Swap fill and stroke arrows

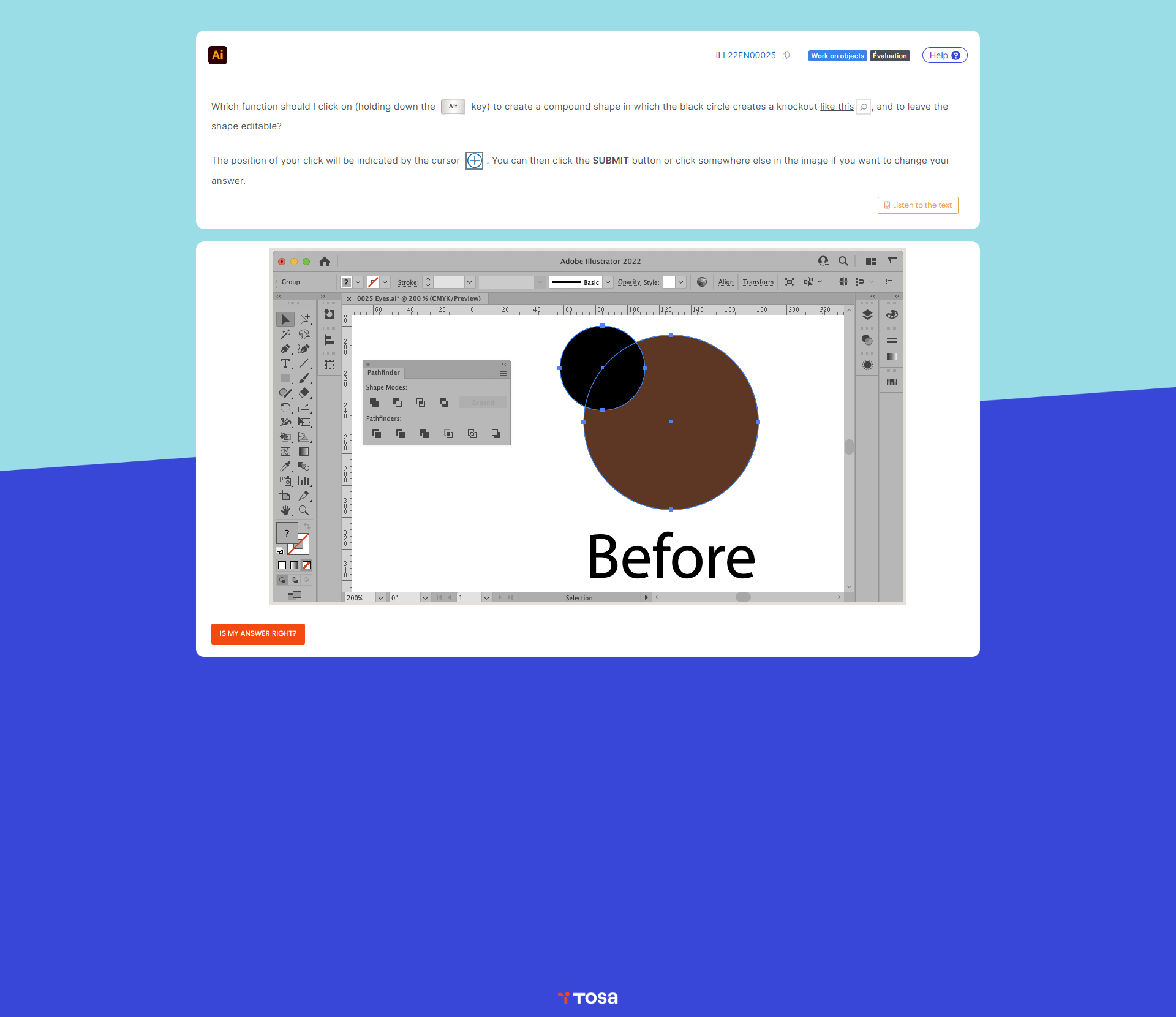[307, 526]
